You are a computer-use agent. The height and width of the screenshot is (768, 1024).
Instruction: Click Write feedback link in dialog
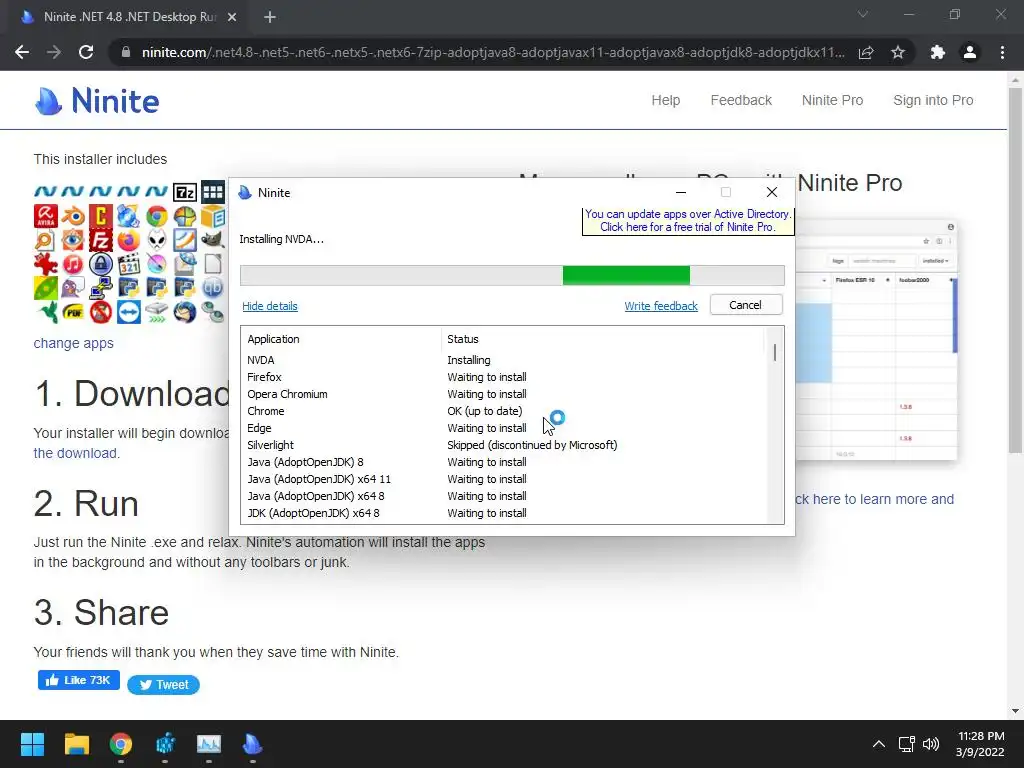pyautogui.click(x=661, y=306)
